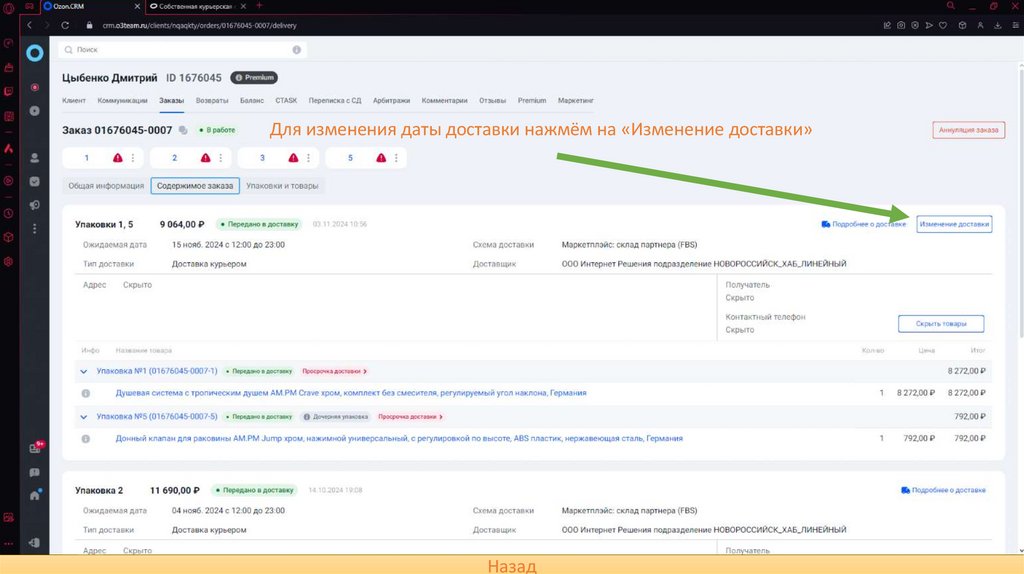This screenshot has width=1024, height=574.
Task: Click the Изменение доставки button
Action: pyautogui.click(x=954, y=224)
